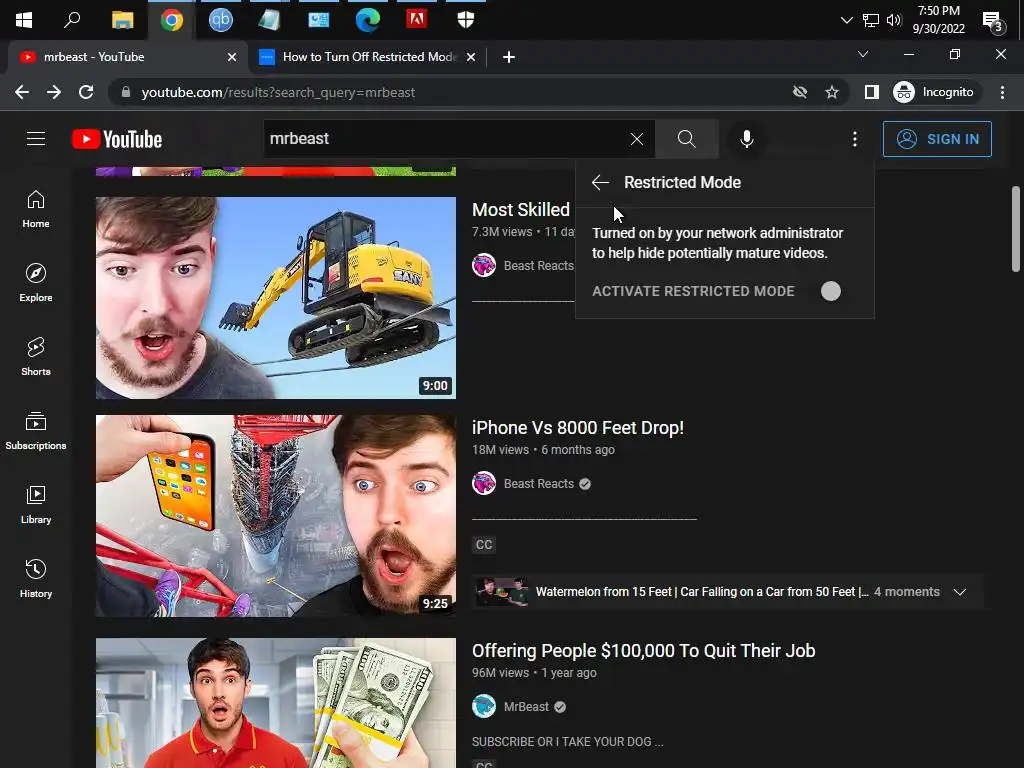
Task: Reload the current page
Action: (x=86, y=92)
